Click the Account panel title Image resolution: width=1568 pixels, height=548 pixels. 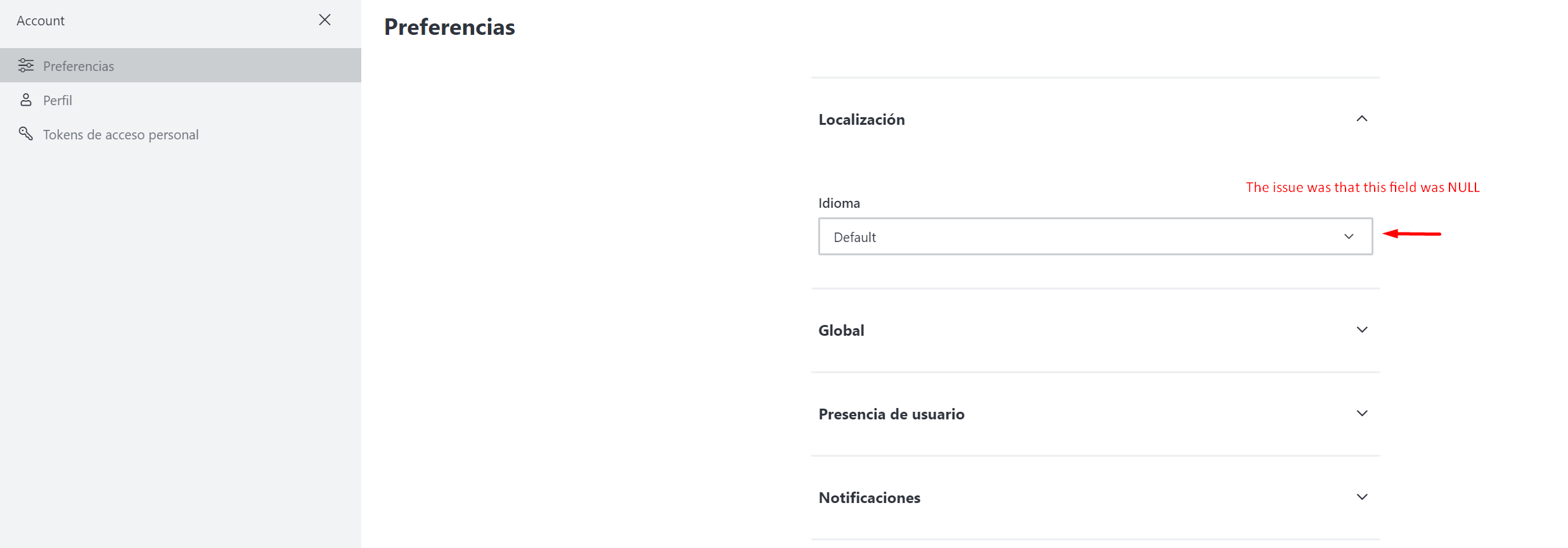click(x=40, y=20)
